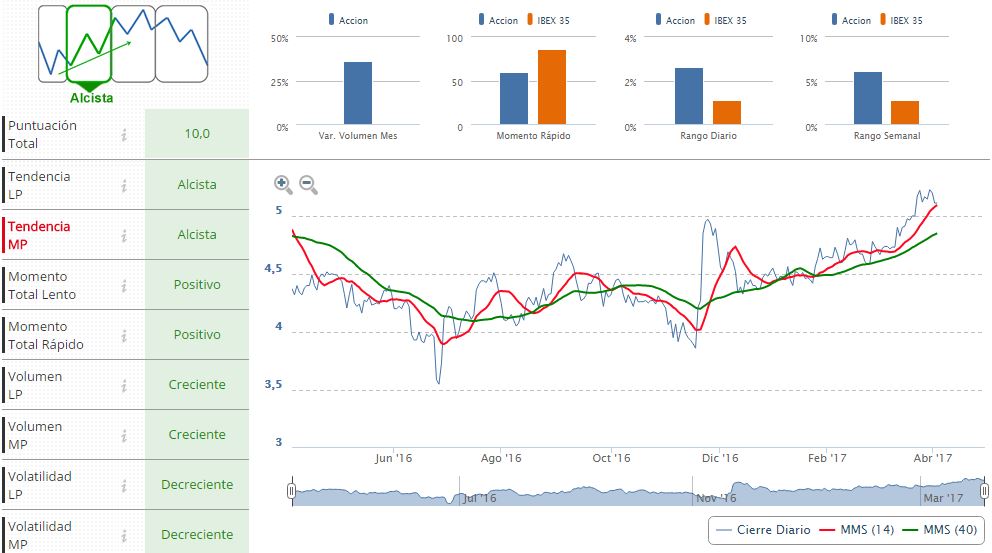Show info for Momento Total Rápido
992x553 pixels.
[x=124, y=335]
